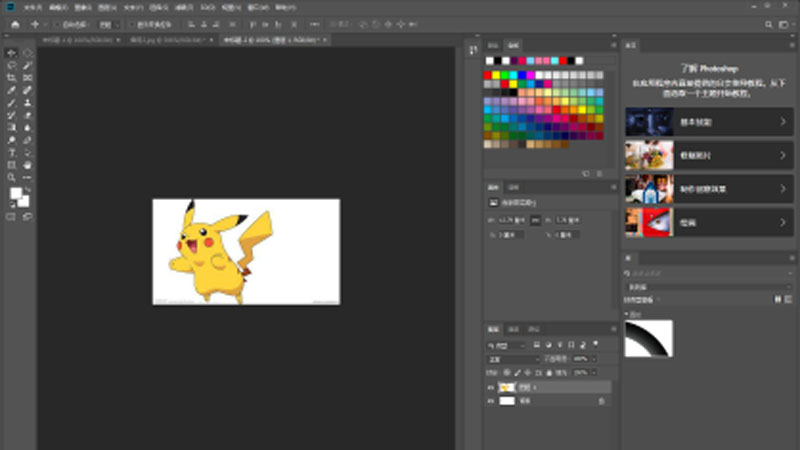Select the Gradient tool
This screenshot has height=450, width=800.
(11, 128)
